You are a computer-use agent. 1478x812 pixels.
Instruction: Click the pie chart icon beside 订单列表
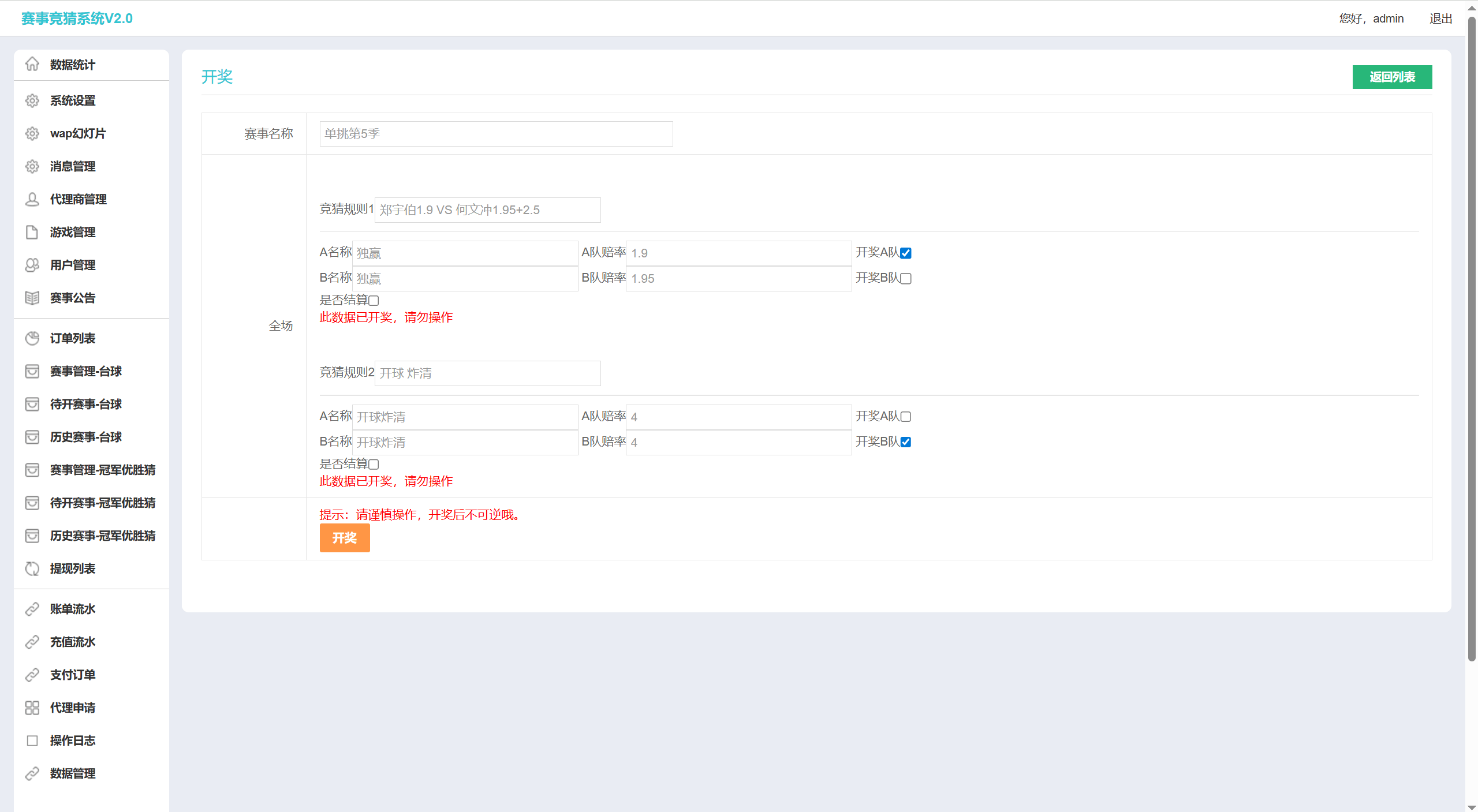pyautogui.click(x=32, y=338)
